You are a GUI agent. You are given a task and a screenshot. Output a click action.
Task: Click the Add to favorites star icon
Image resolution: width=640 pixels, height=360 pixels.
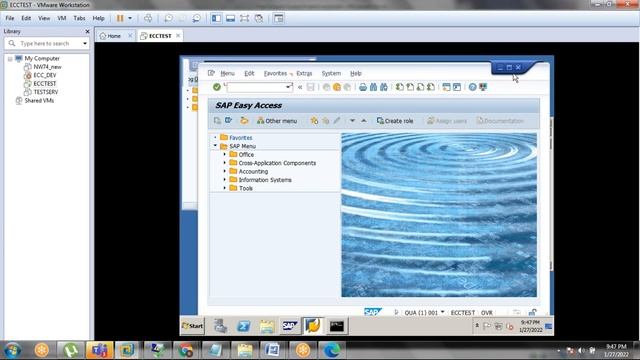tap(314, 121)
